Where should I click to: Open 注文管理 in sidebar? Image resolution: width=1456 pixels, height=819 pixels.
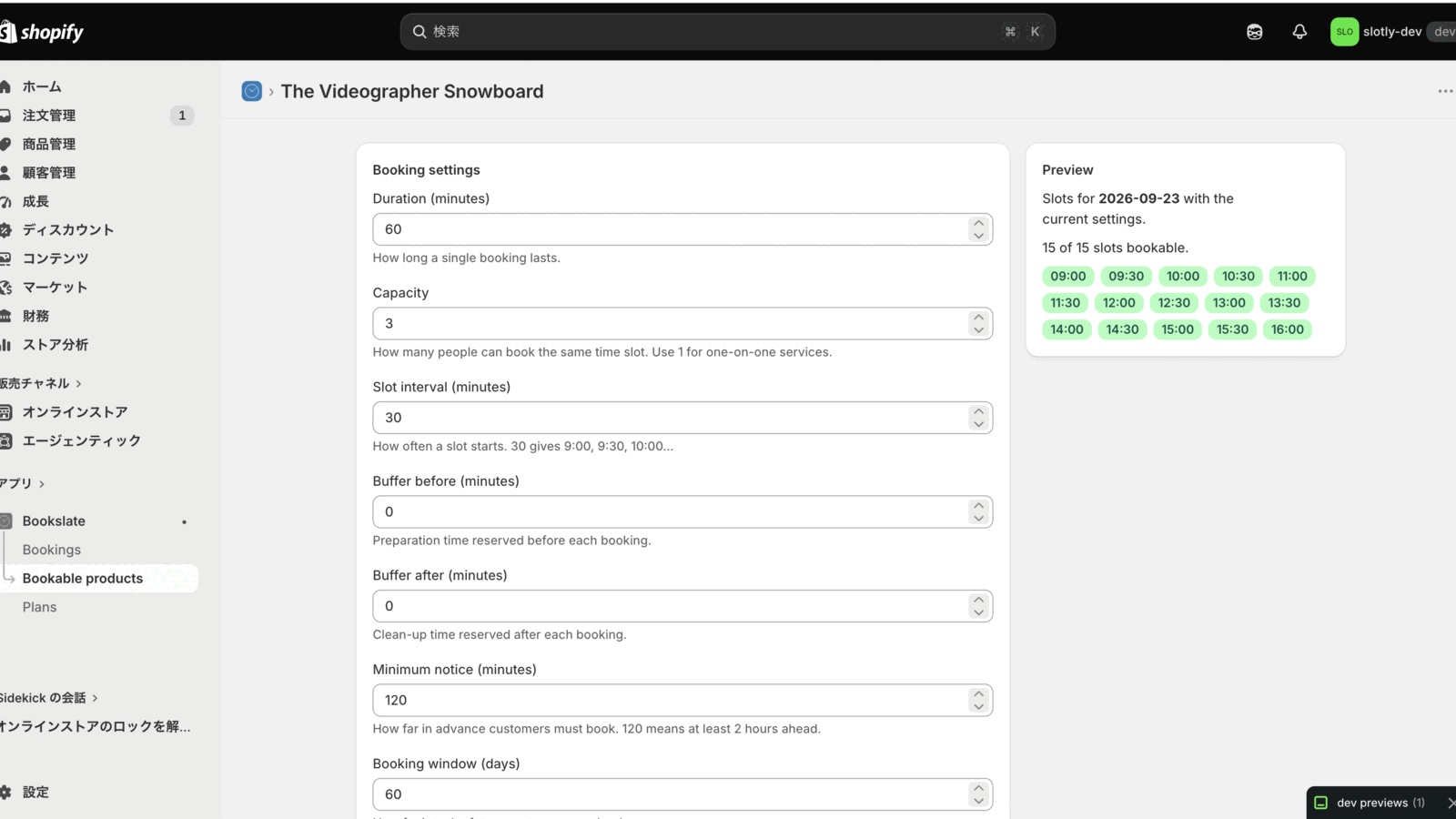point(49,116)
